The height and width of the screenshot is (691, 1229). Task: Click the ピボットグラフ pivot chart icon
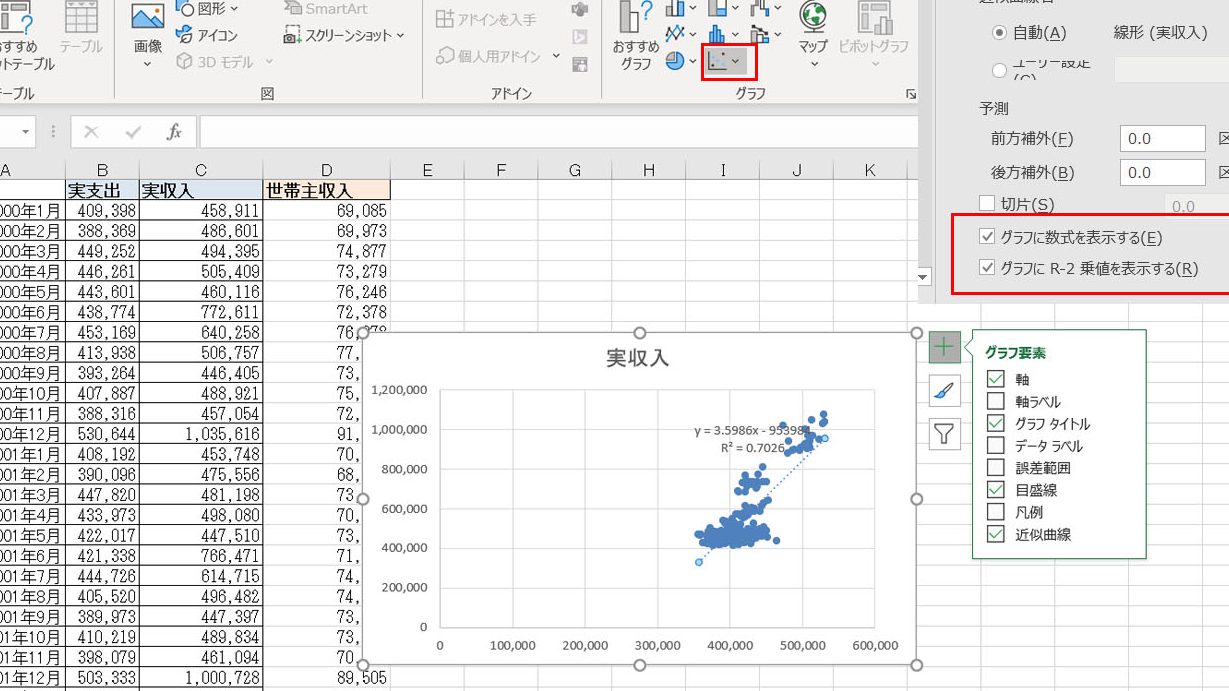874,34
